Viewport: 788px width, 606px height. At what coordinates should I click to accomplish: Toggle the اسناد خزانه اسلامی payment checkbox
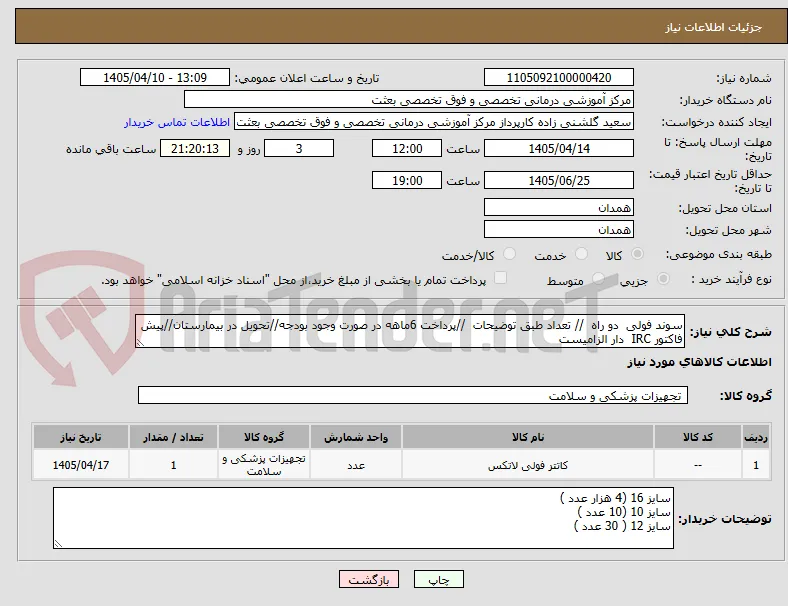[x=501, y=278]
